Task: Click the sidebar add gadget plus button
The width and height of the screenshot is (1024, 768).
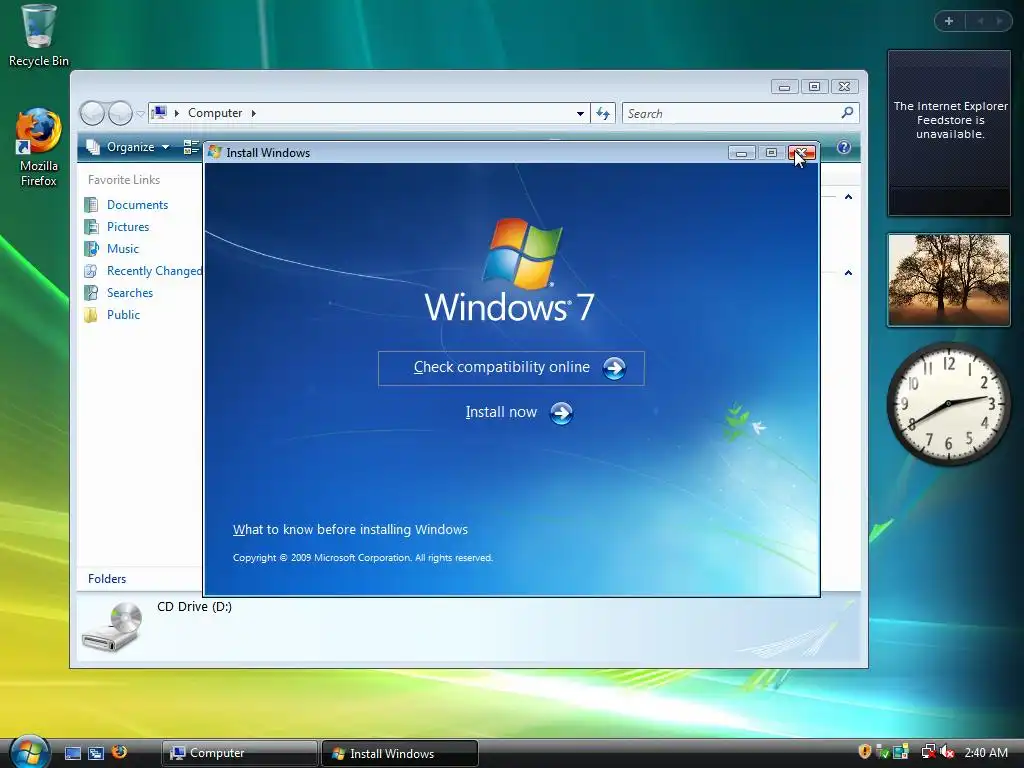Action: (949, 21)
